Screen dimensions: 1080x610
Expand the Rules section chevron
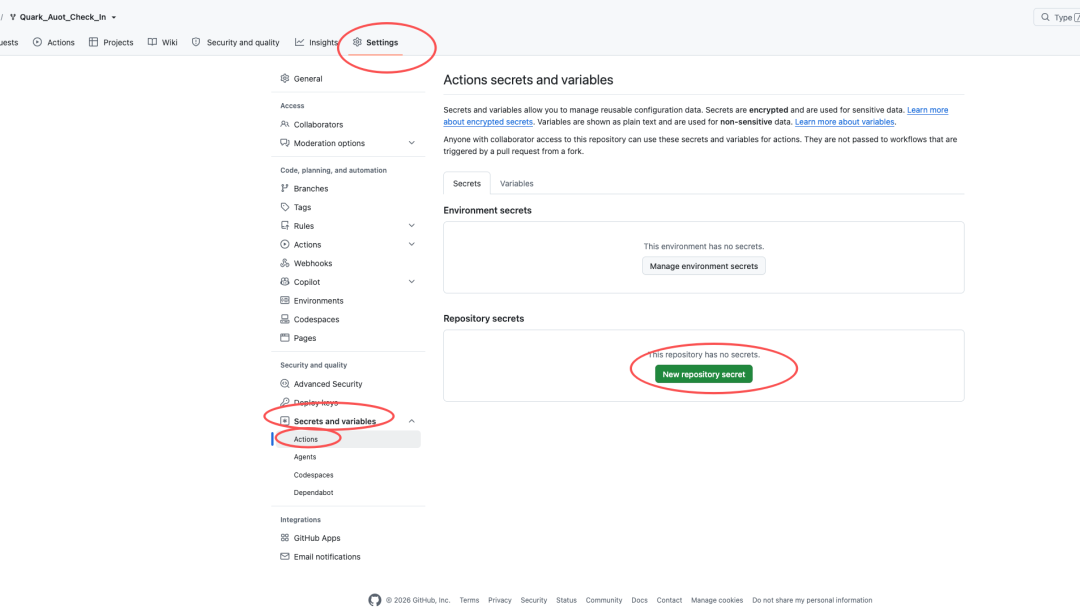(x=411, y=225)
